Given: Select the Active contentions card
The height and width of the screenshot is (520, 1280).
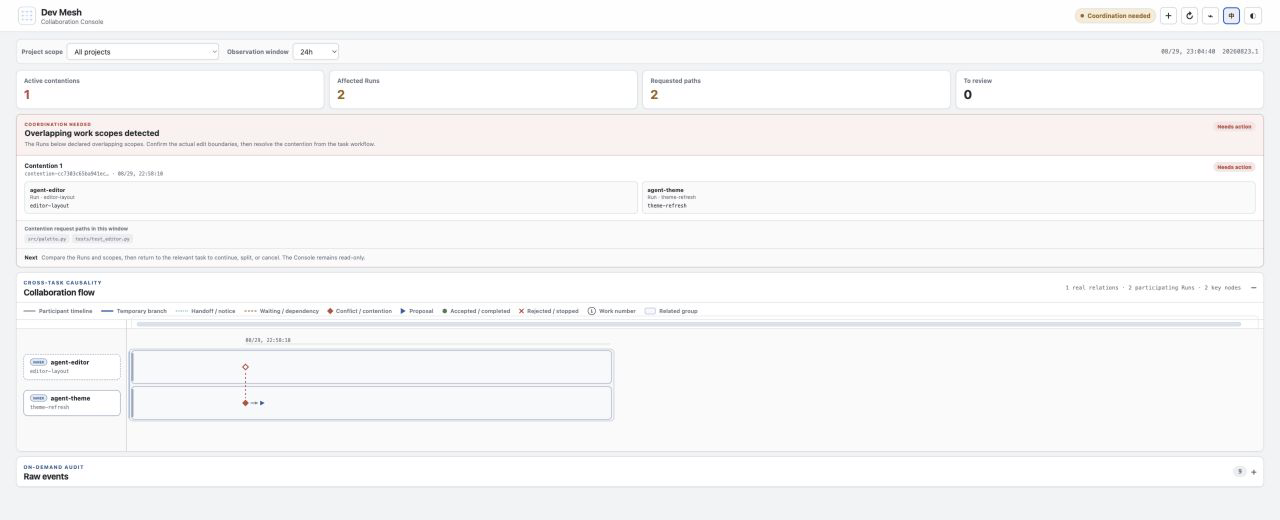Looking at the screenshot, I should tap(171, 89).
